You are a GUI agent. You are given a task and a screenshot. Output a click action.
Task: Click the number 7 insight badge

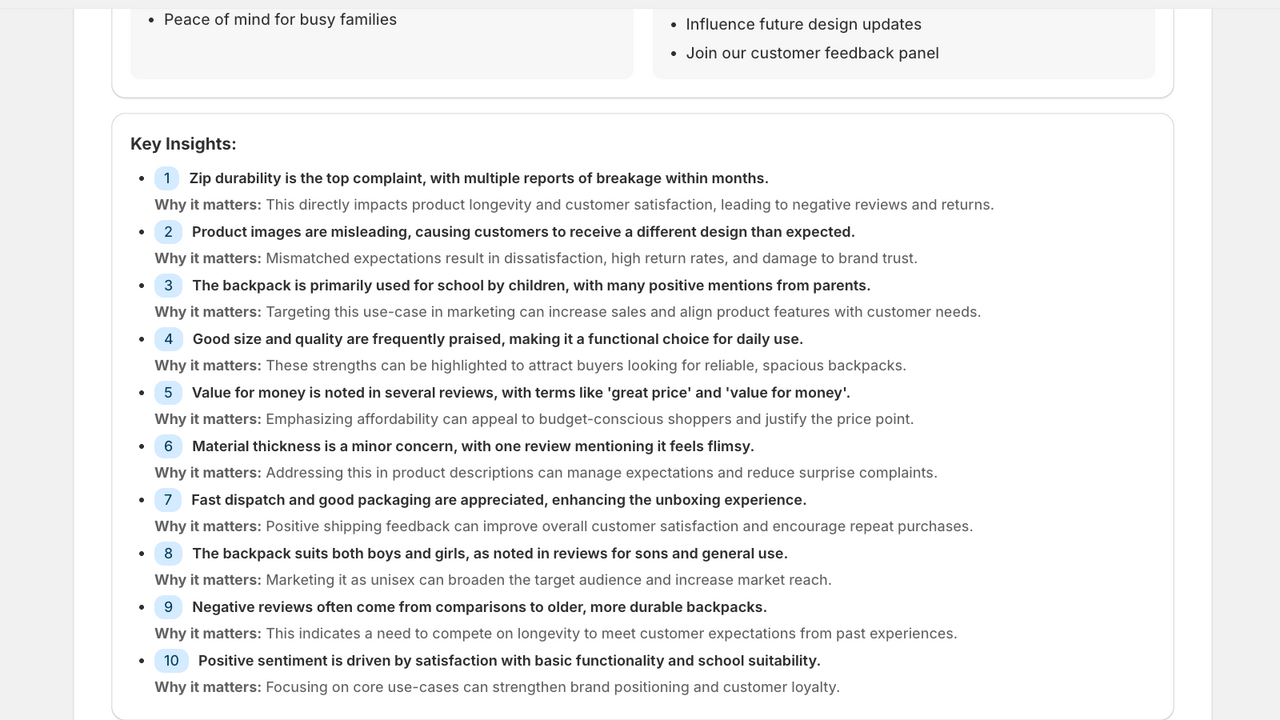click(x=168, y=500)
